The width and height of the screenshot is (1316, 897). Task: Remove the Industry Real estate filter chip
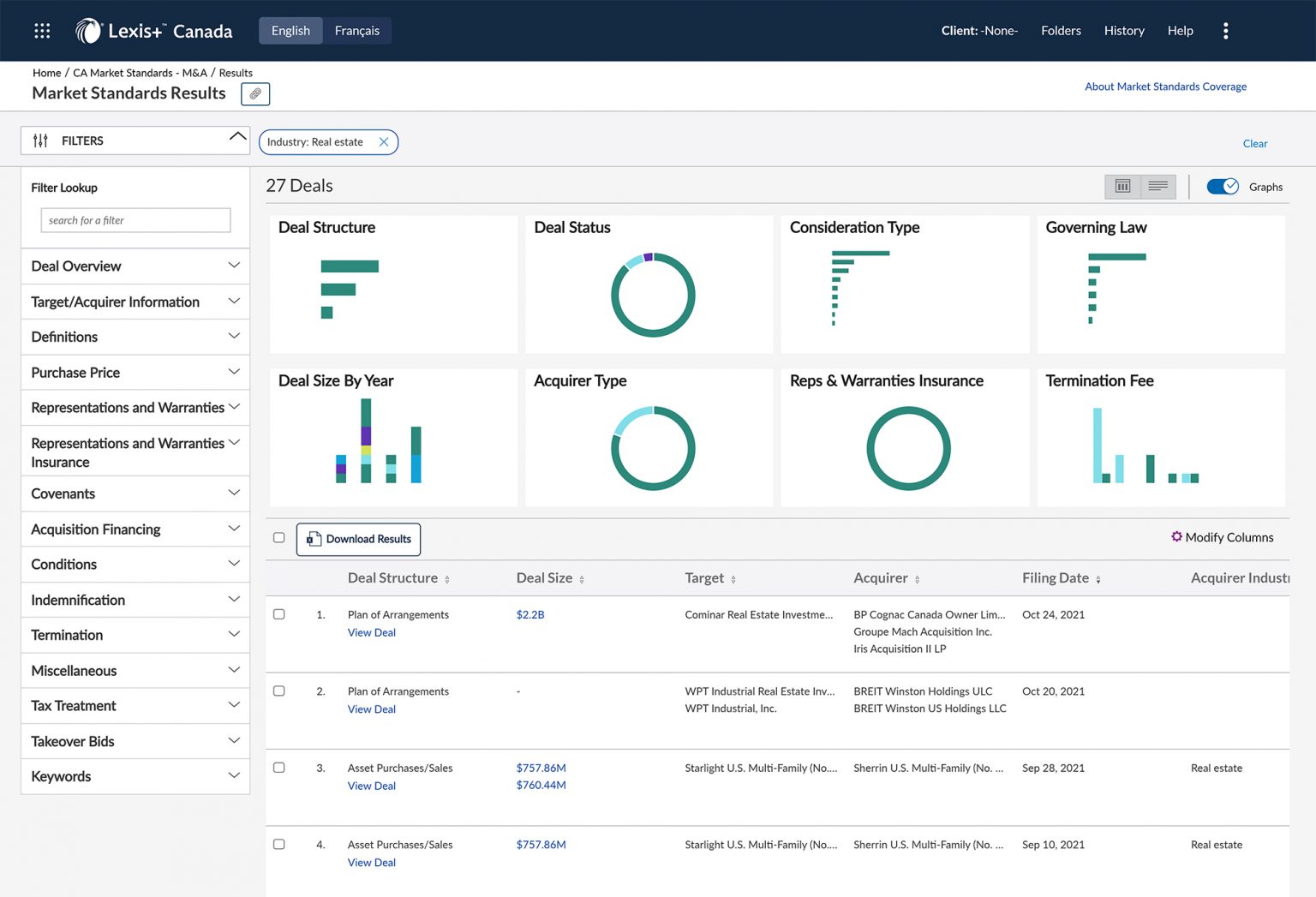(x=385, y=142)
